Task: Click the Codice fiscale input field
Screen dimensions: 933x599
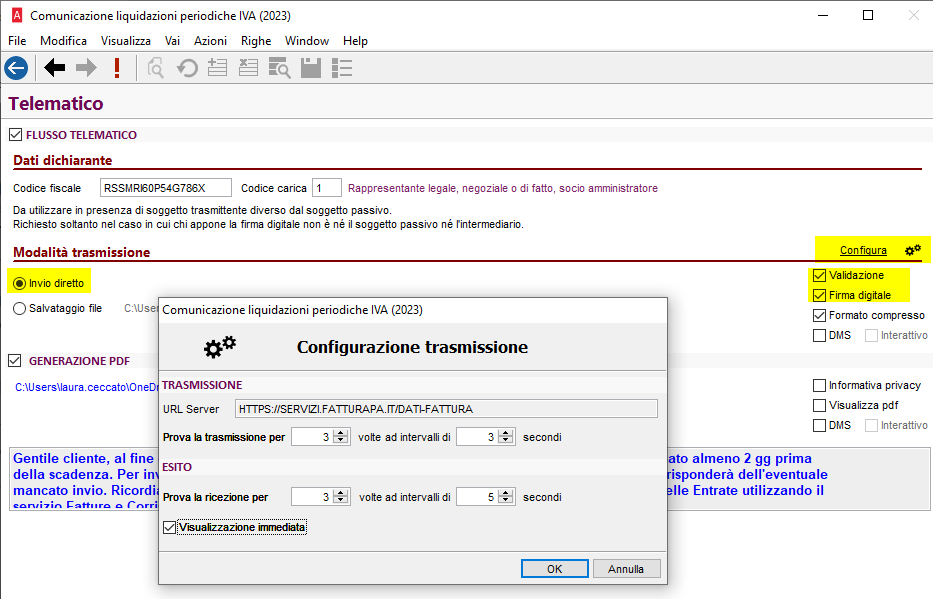Action: [165, 188]
